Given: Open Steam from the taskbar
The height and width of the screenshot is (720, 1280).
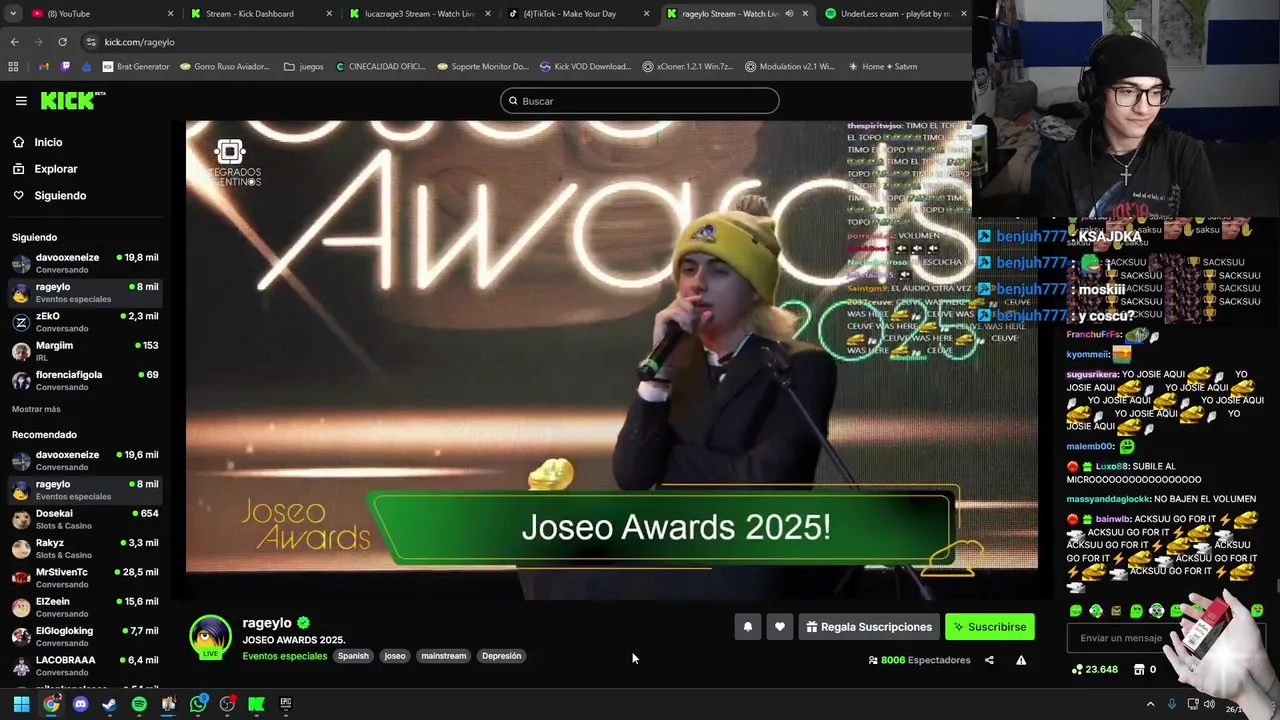Looking at the screenshot, I should click(110, 704).
